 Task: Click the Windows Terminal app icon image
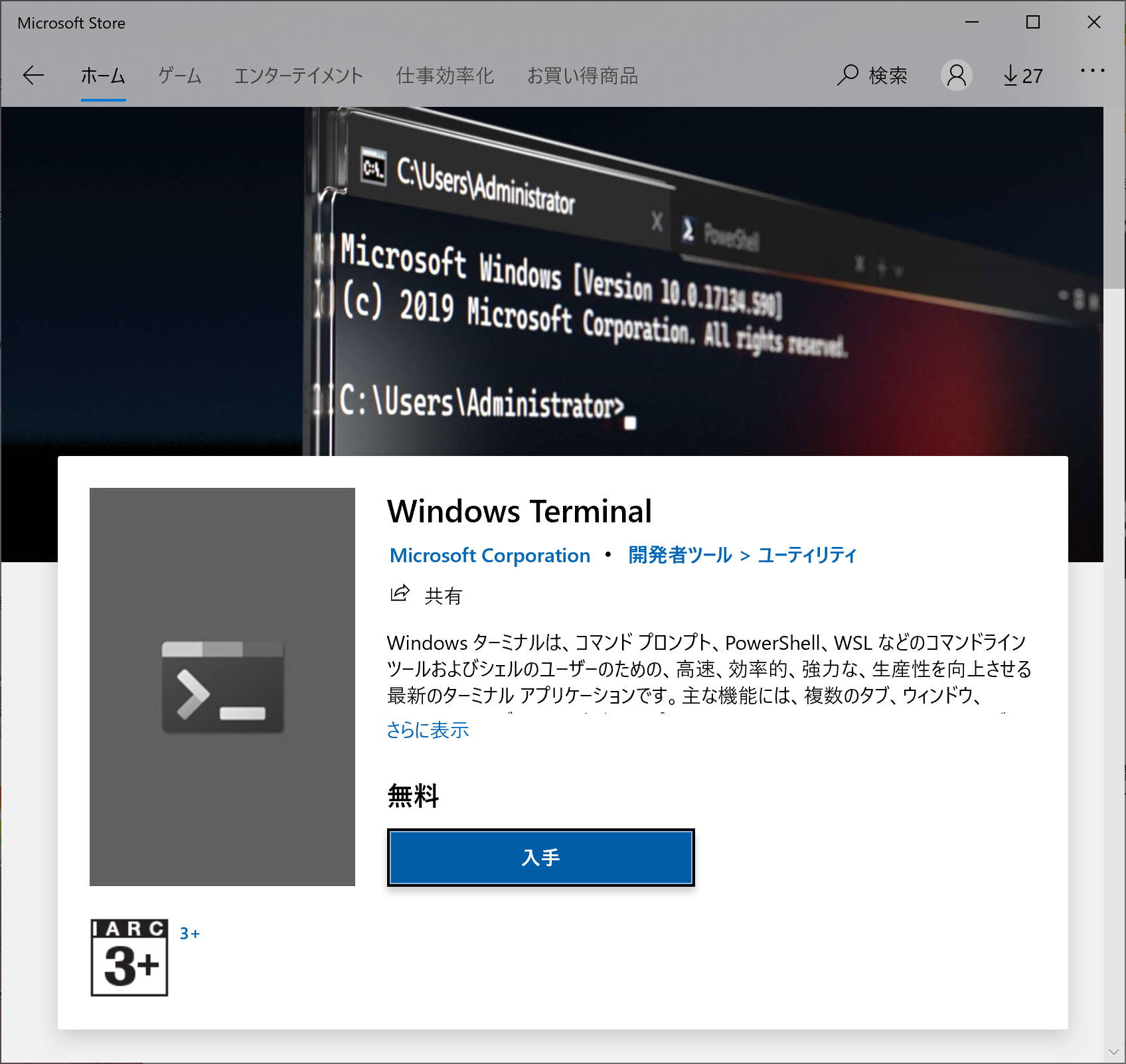[x=222, y=686]
